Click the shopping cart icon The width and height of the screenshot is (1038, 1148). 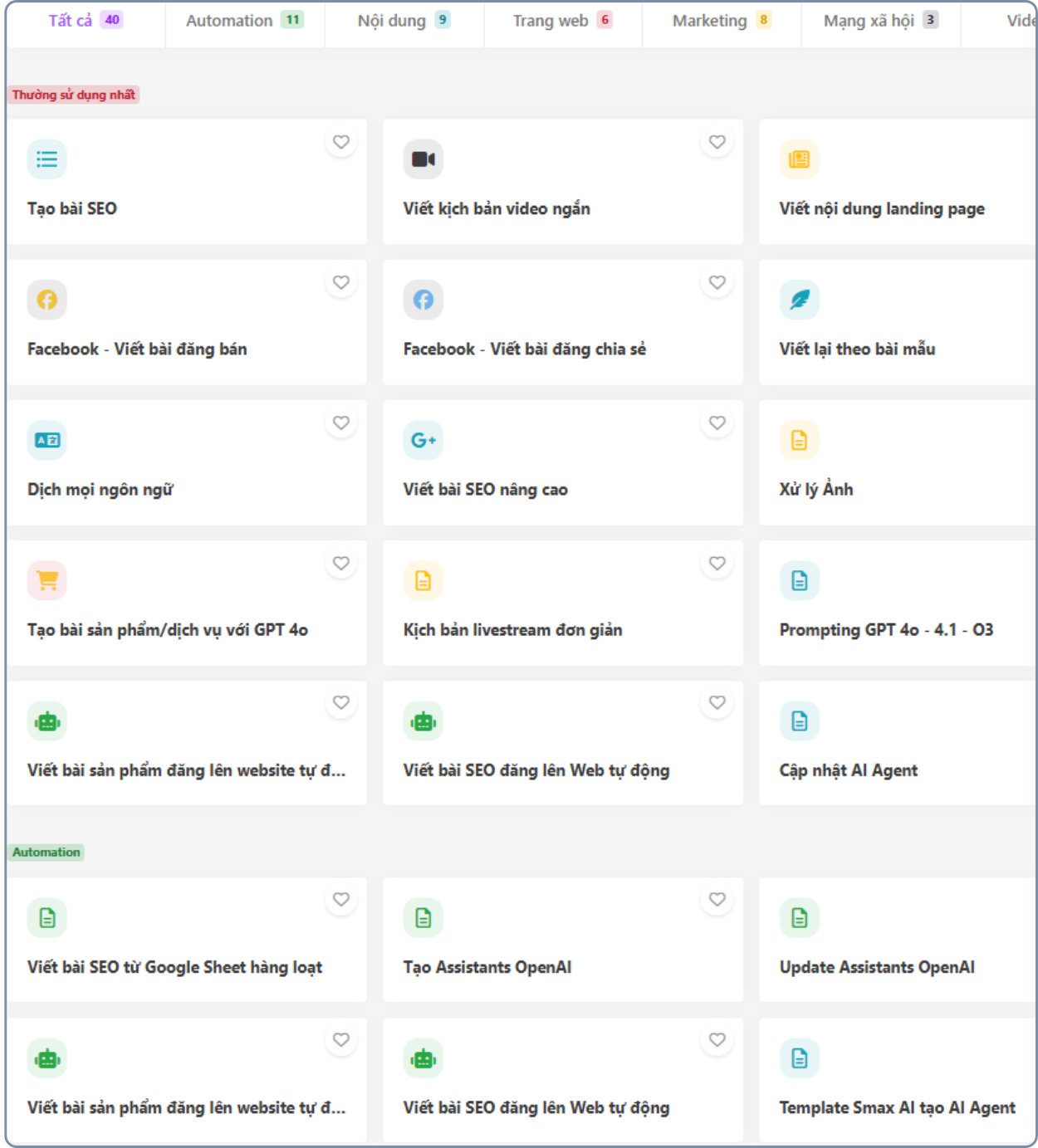click(x=47, y=580)
